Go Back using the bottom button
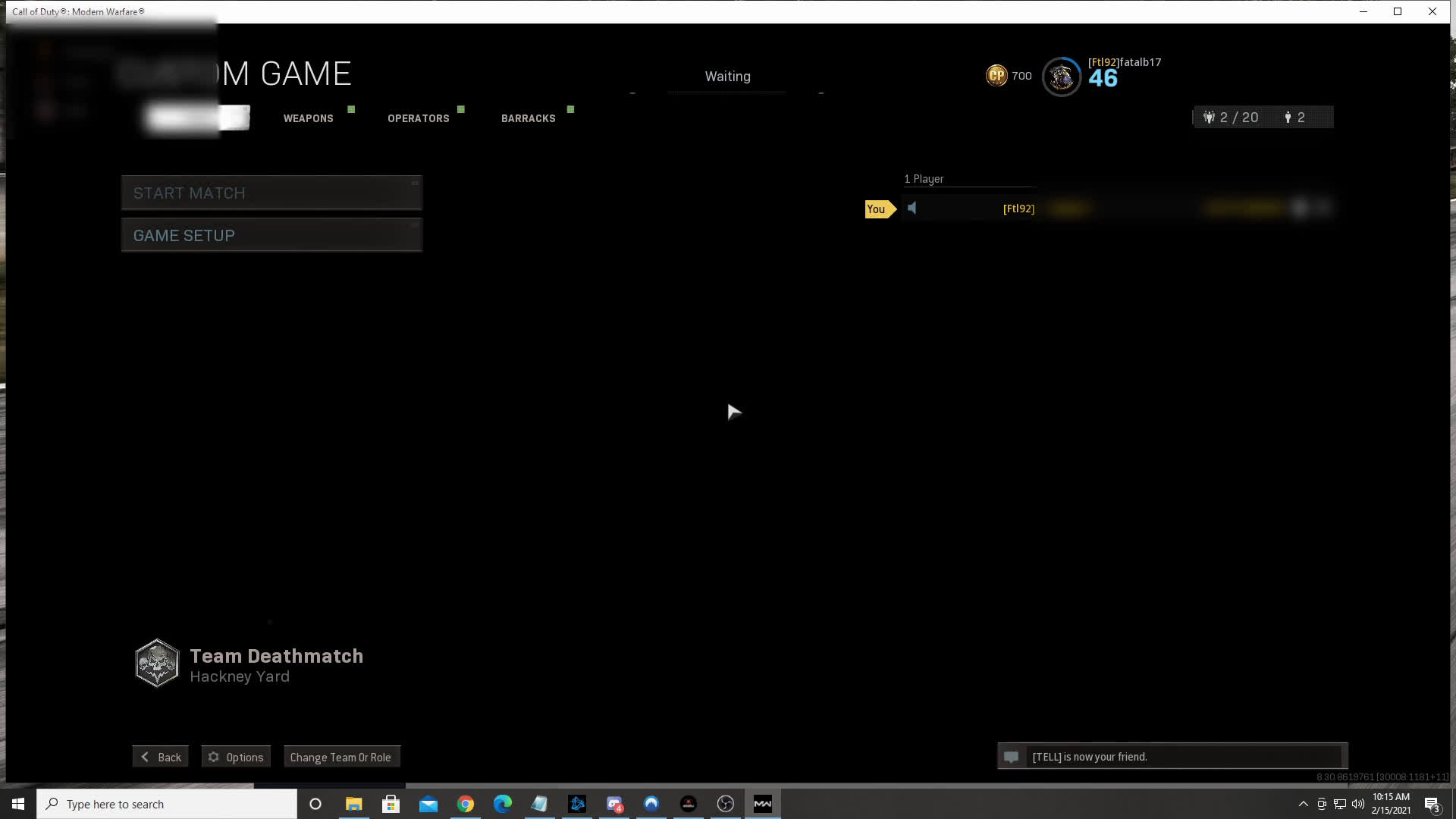The image size is (1456, 819). point(161,757)
